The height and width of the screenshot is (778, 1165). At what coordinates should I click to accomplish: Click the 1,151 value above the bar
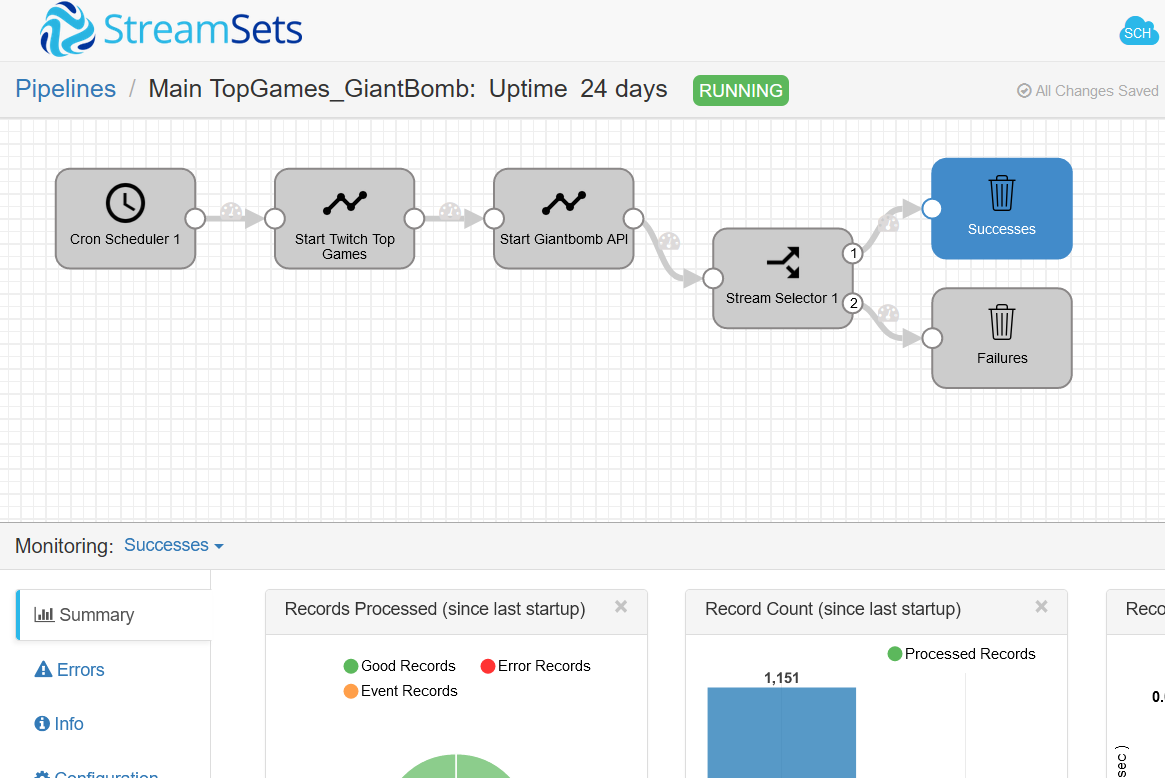[x=782, y=678]
